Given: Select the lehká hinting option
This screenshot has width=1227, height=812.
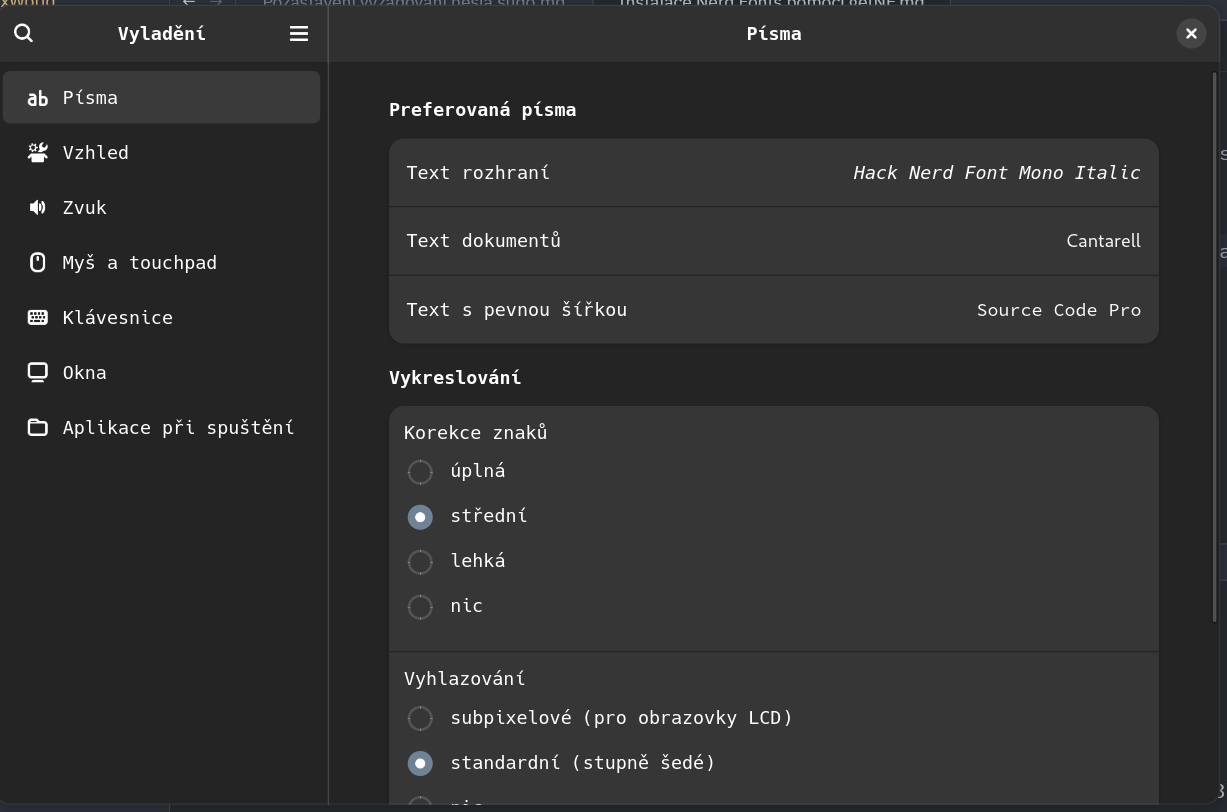Looking at the screenshot, I should click(420, 562).
